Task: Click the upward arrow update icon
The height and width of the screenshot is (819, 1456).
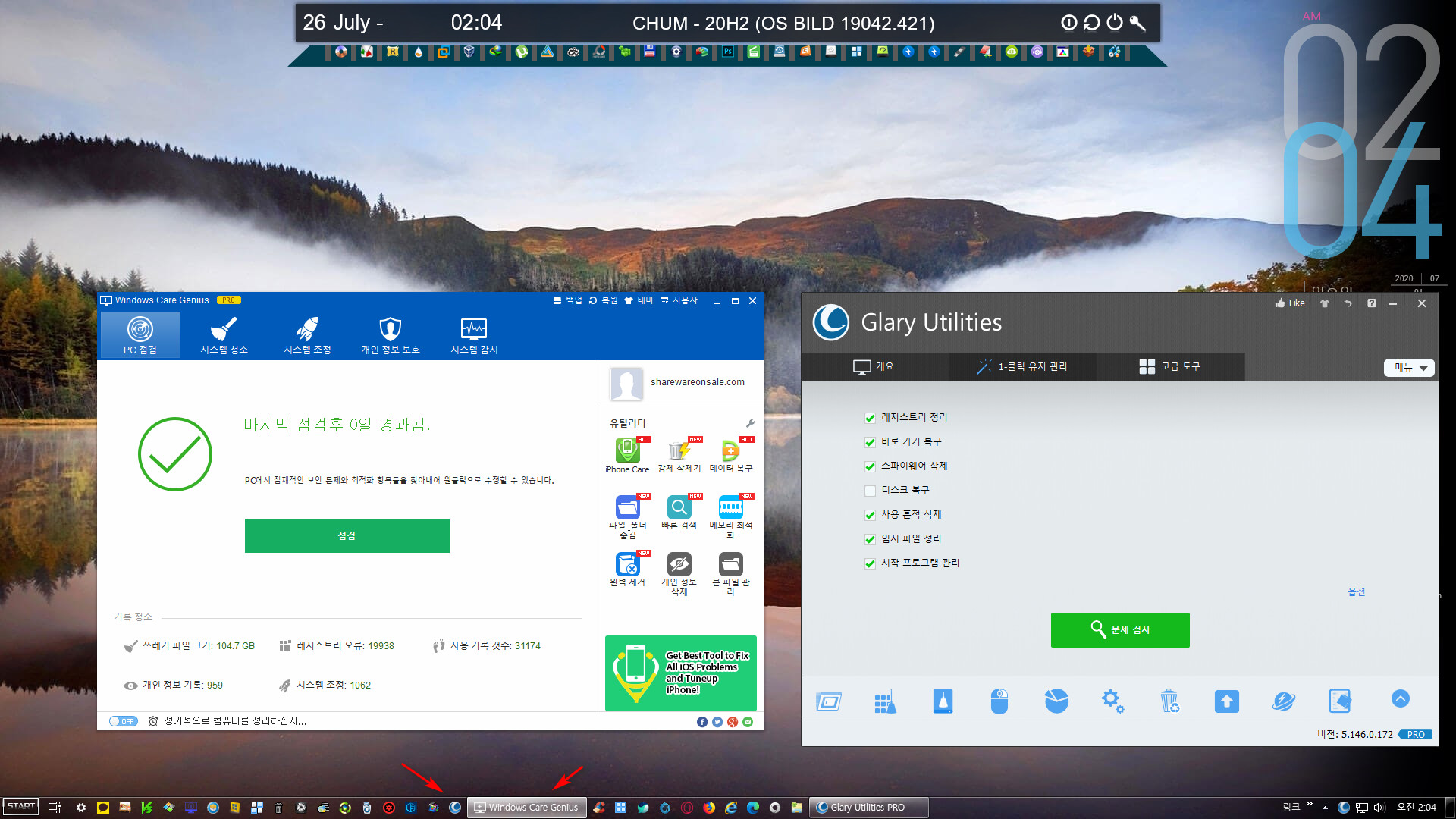Action: click(x=1226, y=701)
